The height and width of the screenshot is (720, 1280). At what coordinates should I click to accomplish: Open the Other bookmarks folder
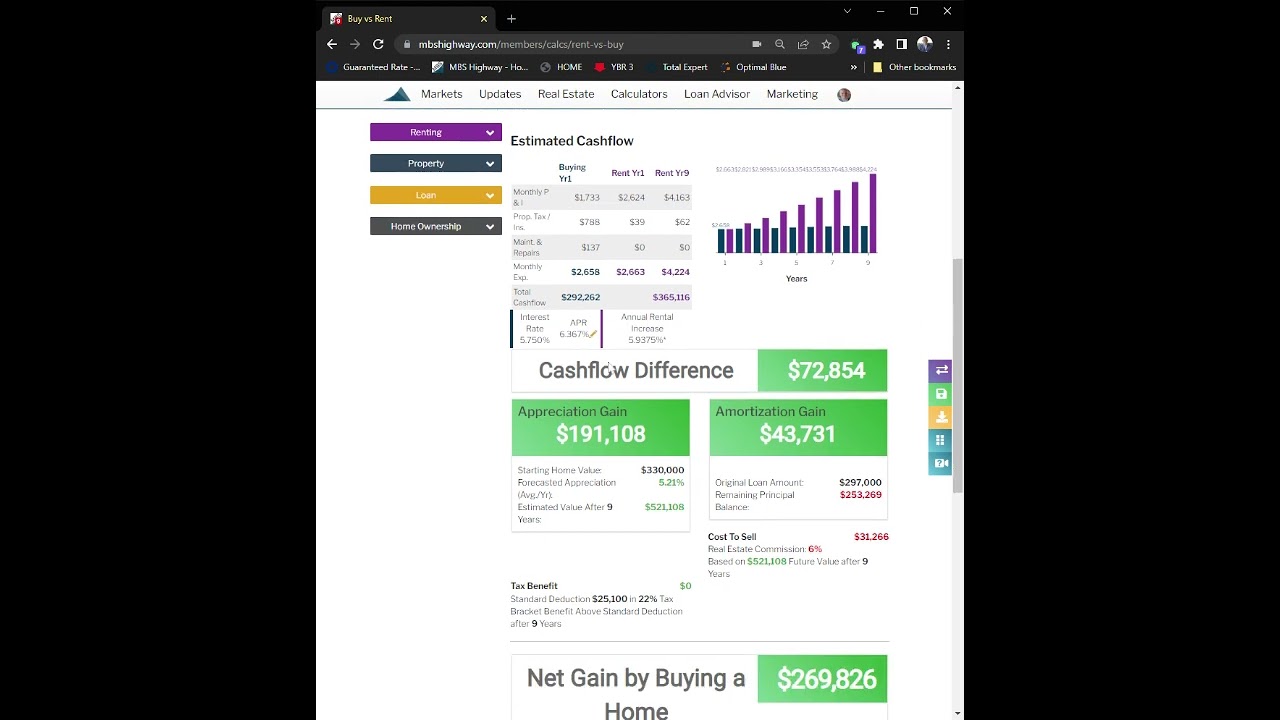click(x=914, y=67)
